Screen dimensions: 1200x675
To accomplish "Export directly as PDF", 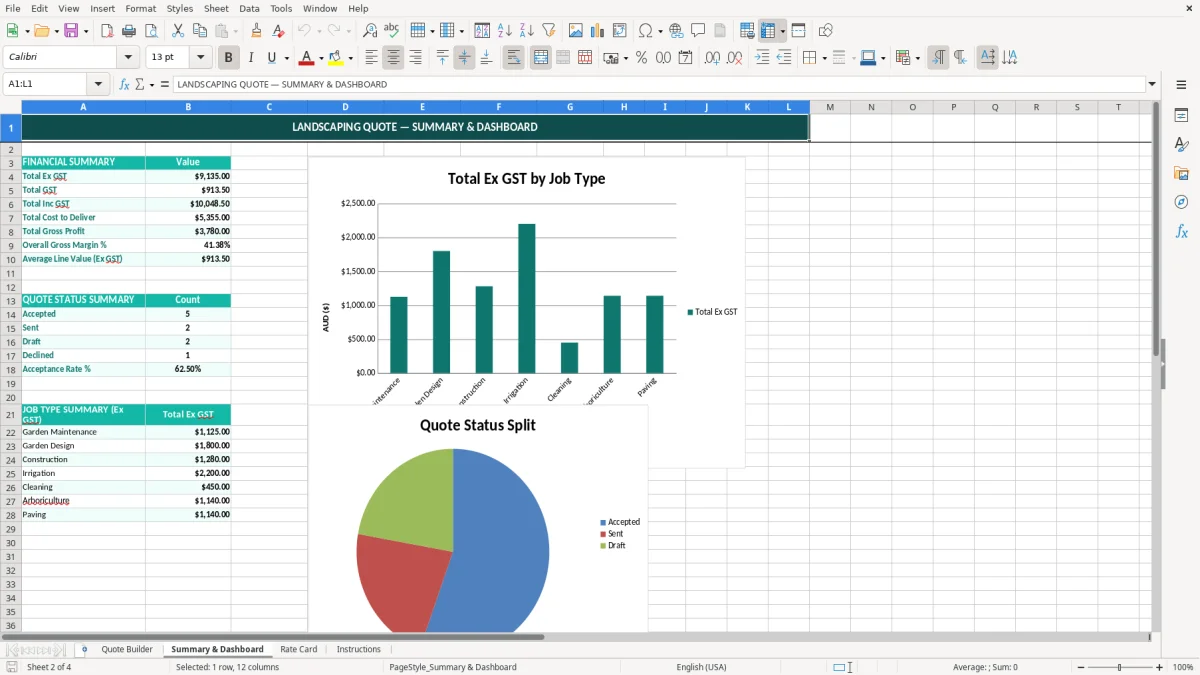I will (107, 31).
